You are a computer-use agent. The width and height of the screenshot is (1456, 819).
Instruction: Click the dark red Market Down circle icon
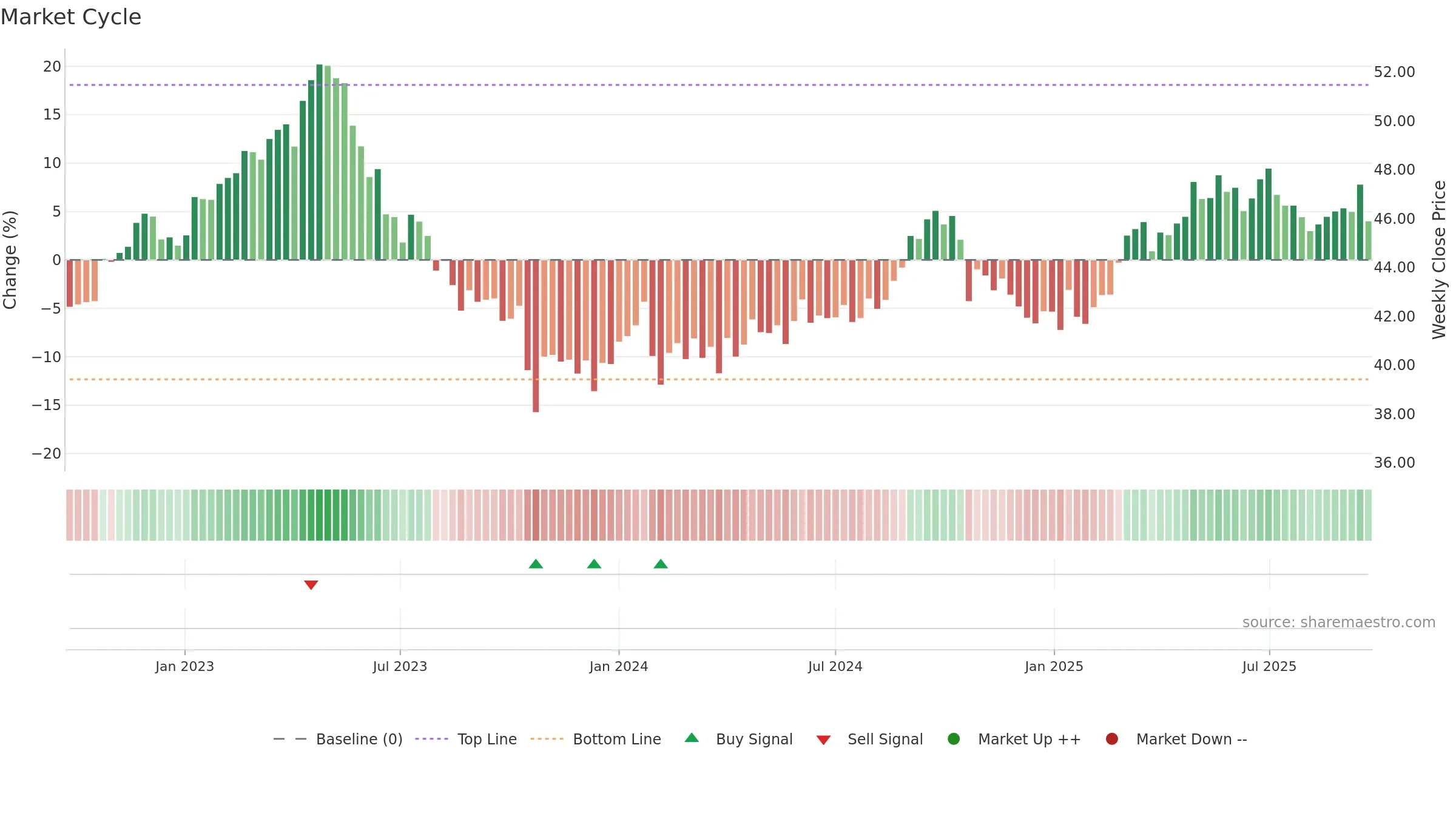pyautogui.click(x=1112, y=739)
